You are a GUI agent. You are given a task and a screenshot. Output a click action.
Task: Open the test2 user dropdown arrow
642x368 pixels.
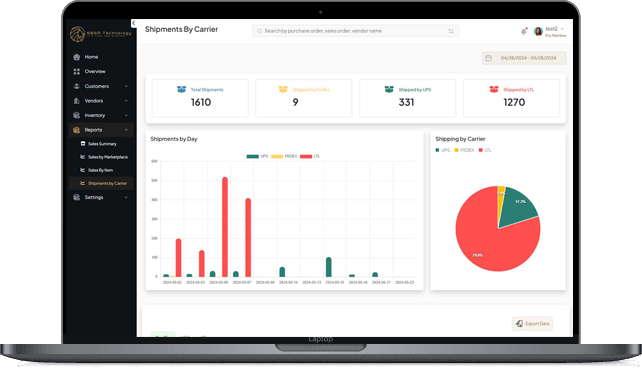[x=562, y=29]
